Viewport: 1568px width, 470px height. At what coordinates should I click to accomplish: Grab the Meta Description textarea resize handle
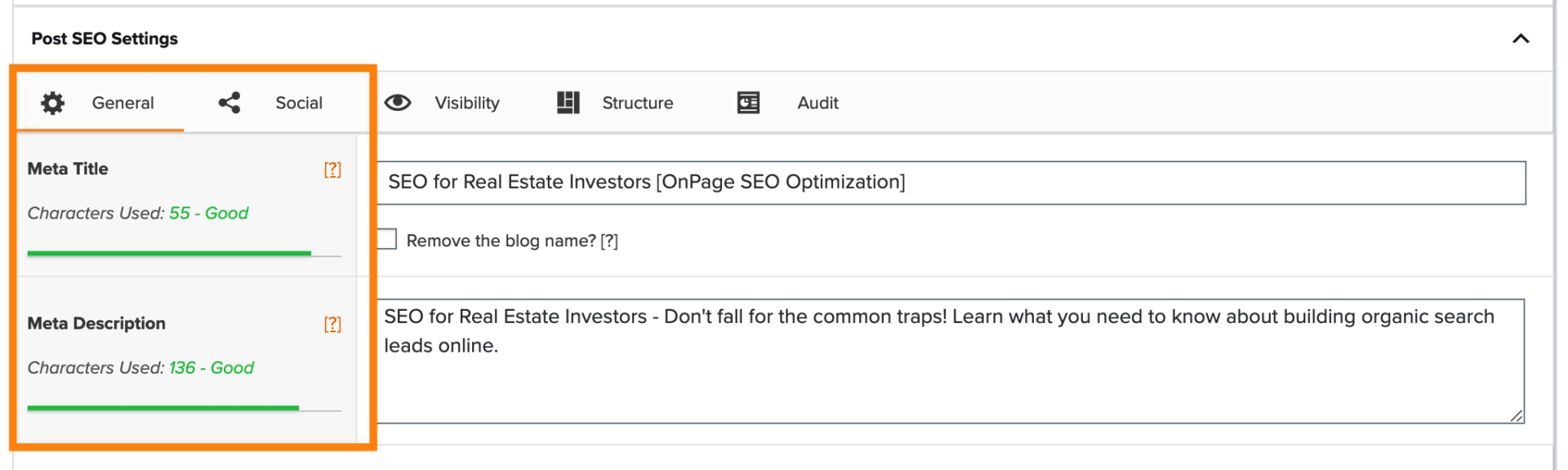[x=1517, y=416]
